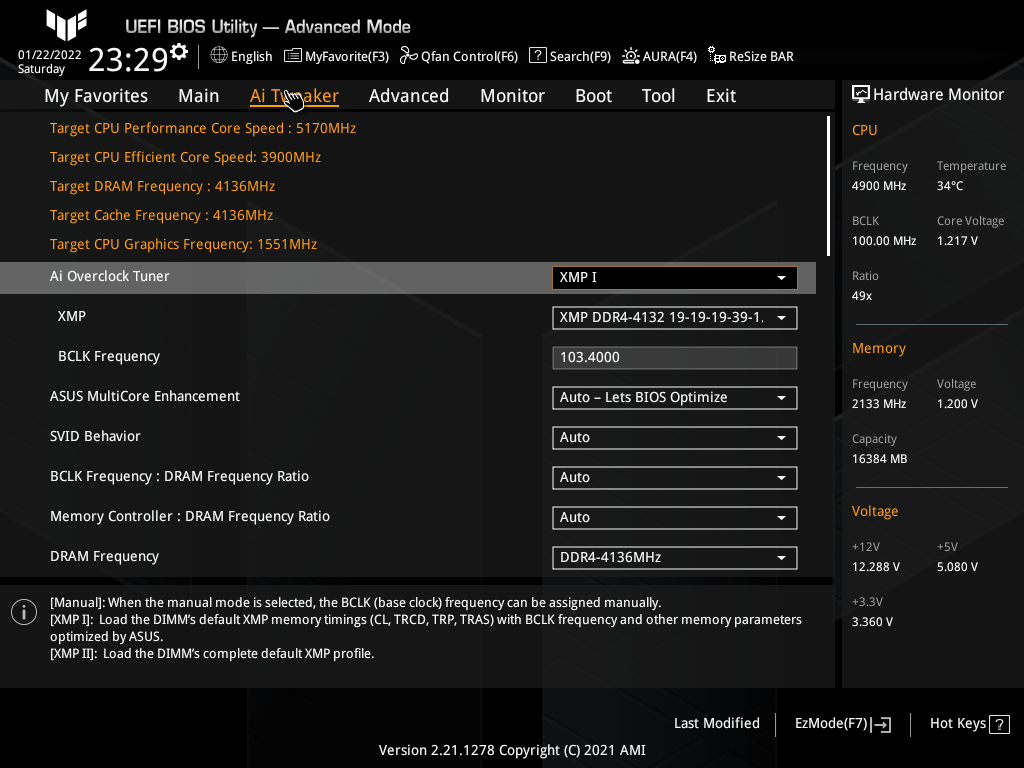Click the Hardware Monitor display icon
Screen dimensions: 1024x768
coord(861,95)
